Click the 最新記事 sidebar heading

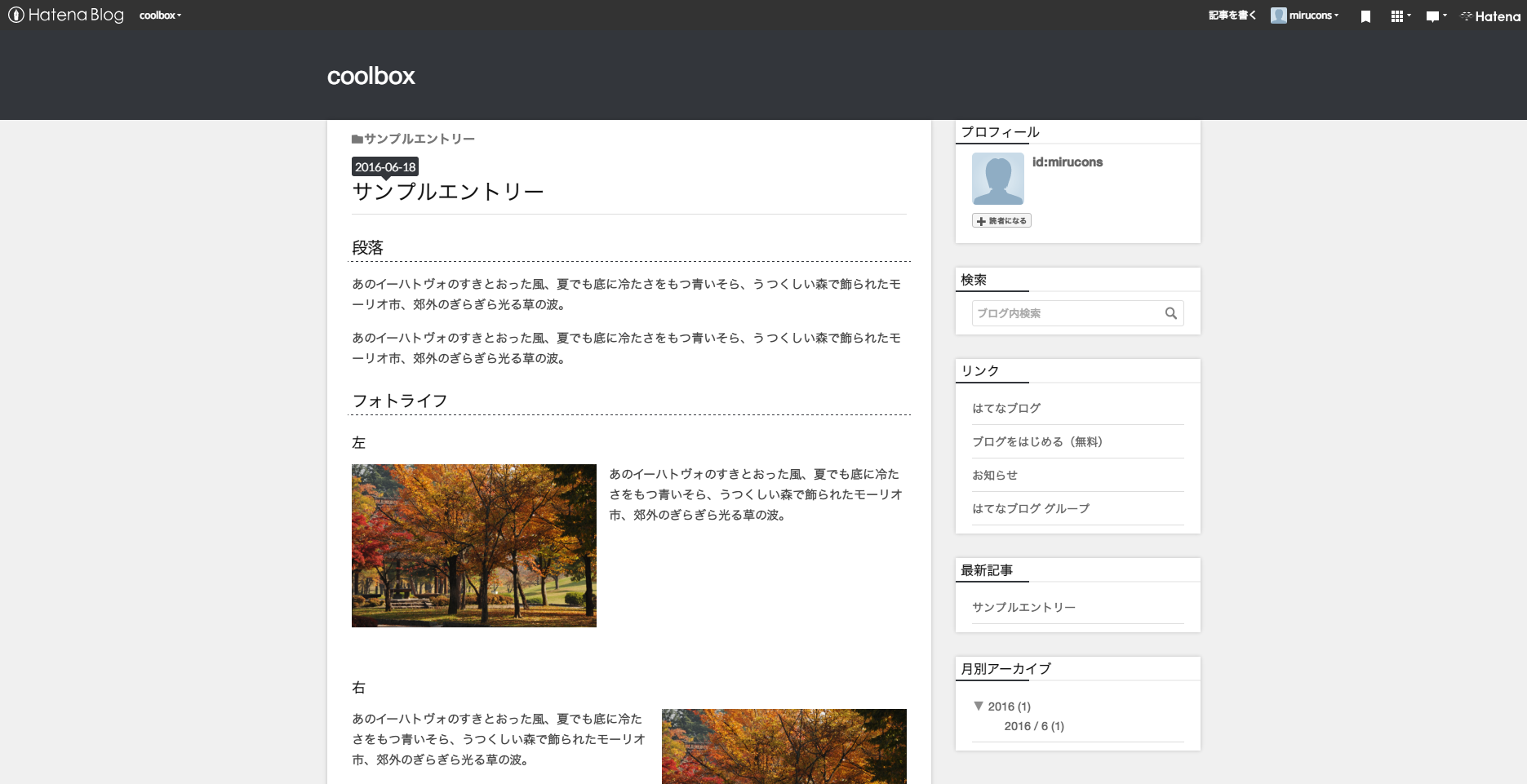point(987,570)
